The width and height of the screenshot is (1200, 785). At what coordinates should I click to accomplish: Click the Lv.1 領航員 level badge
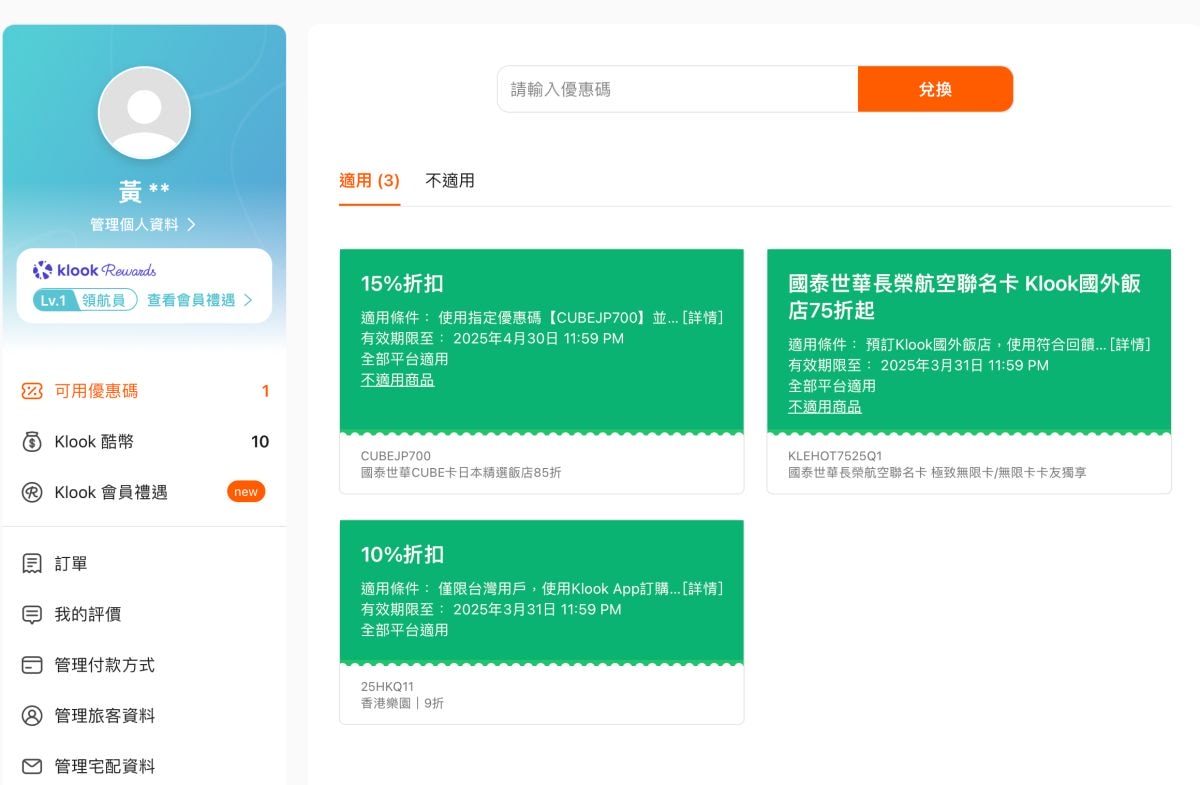click(85, 300)
